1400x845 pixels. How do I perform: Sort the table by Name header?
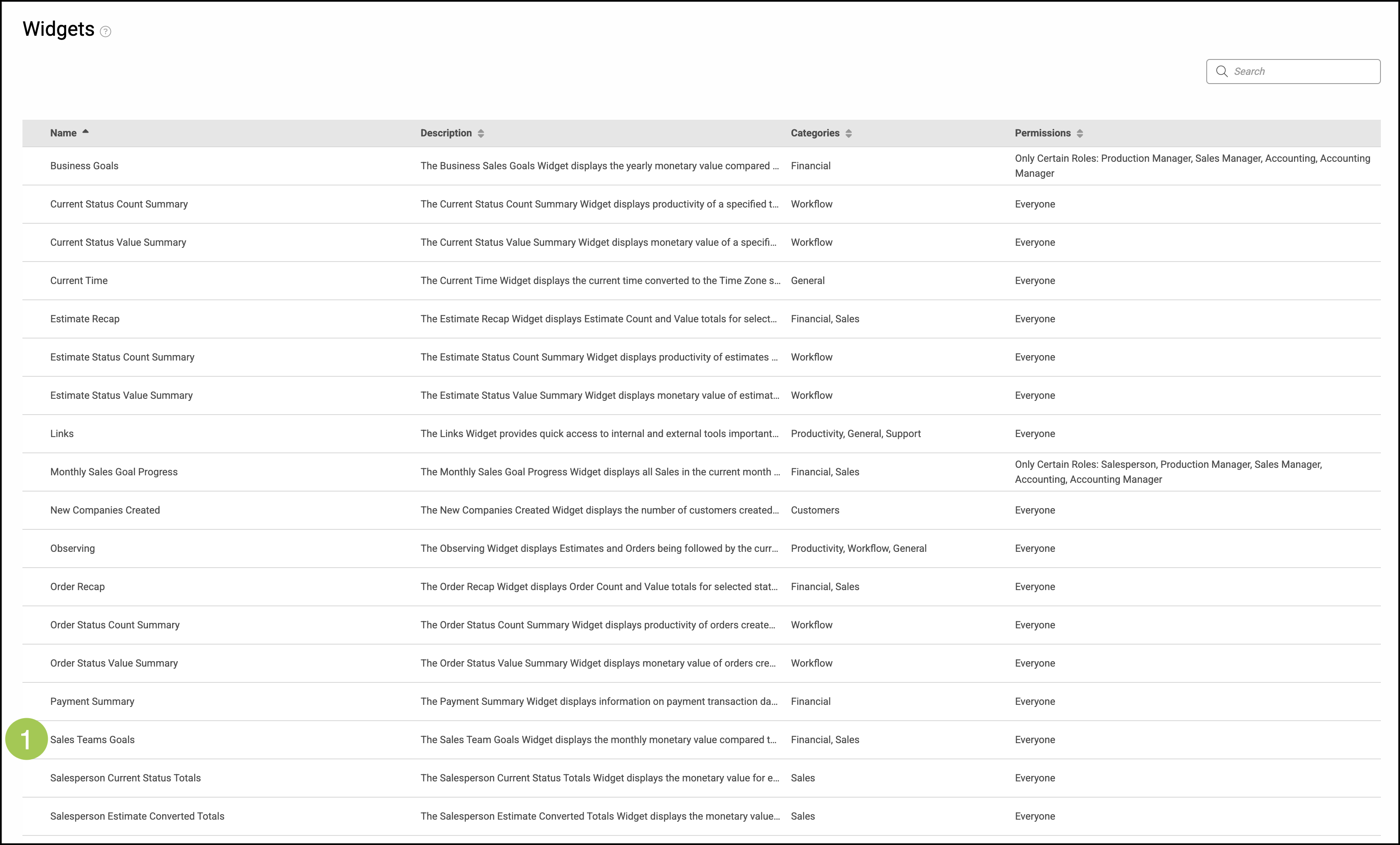point(63,133)
